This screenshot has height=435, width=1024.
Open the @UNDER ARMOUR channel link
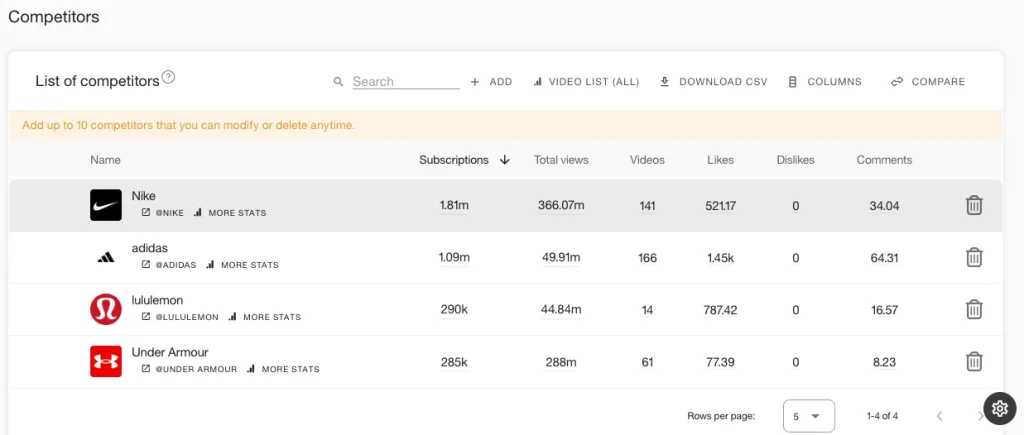189,369
